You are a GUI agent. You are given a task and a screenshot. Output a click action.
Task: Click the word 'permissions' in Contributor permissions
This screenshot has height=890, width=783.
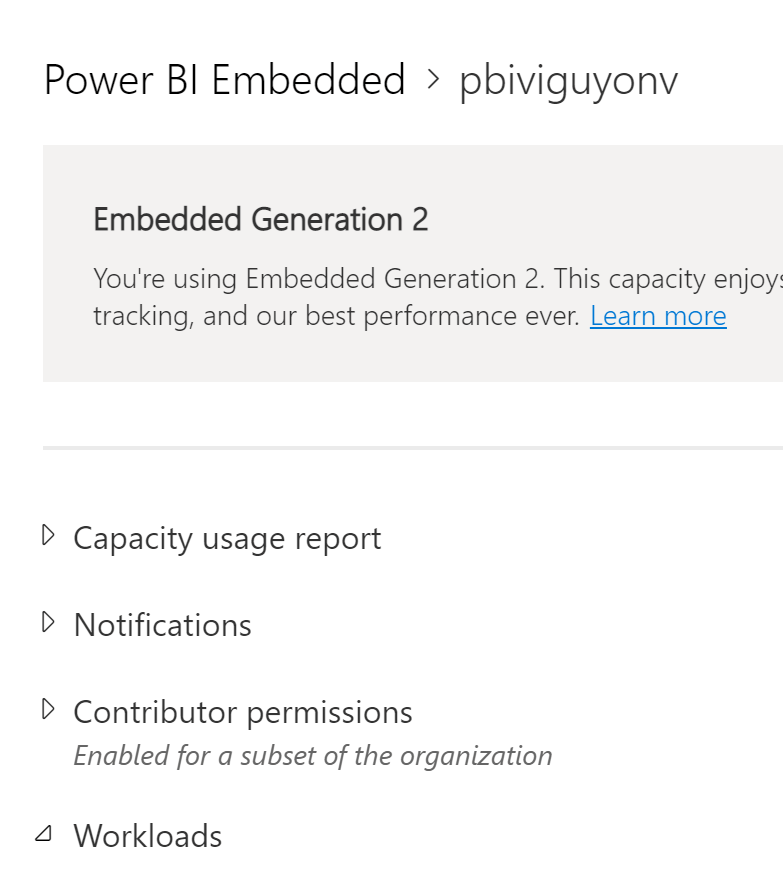tap(329, 712)
